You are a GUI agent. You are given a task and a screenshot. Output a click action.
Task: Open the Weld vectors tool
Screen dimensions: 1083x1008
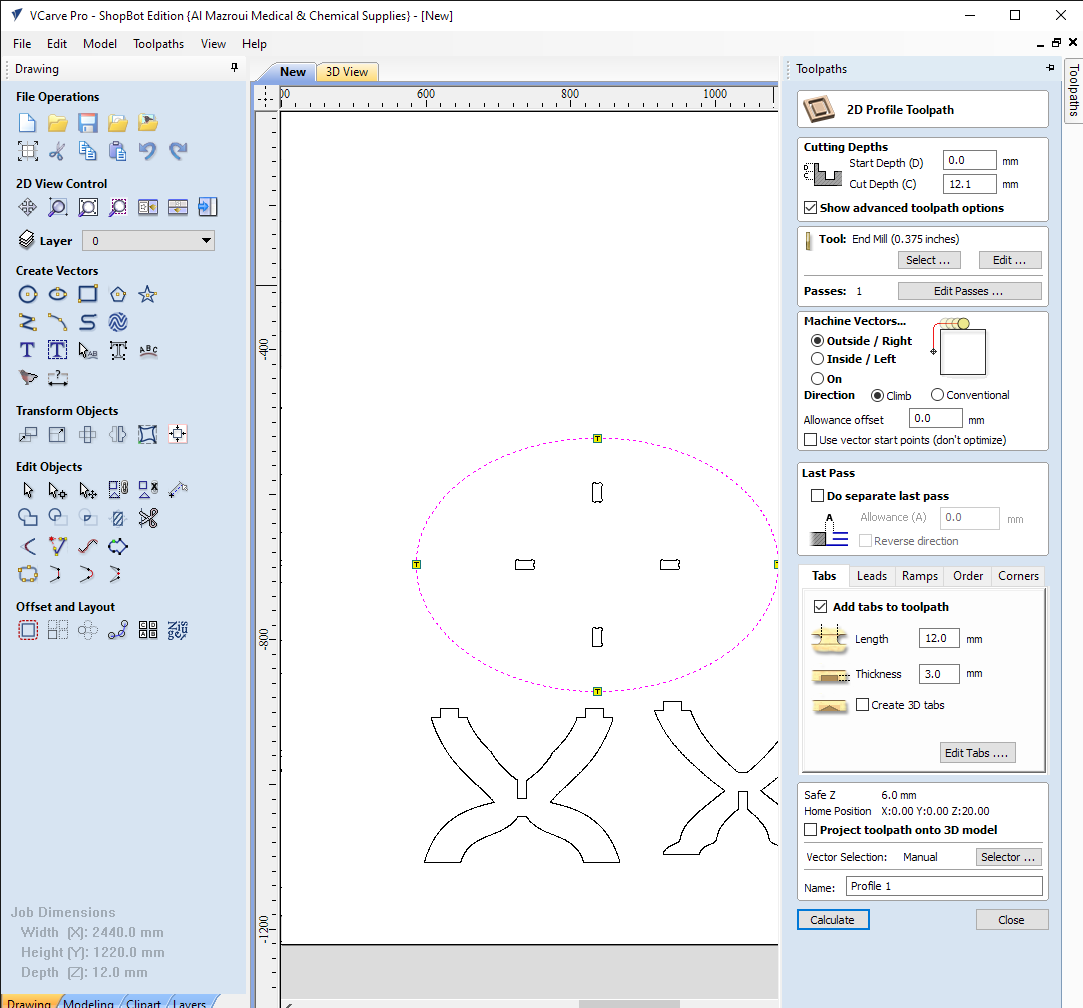[x=28, y=517]
